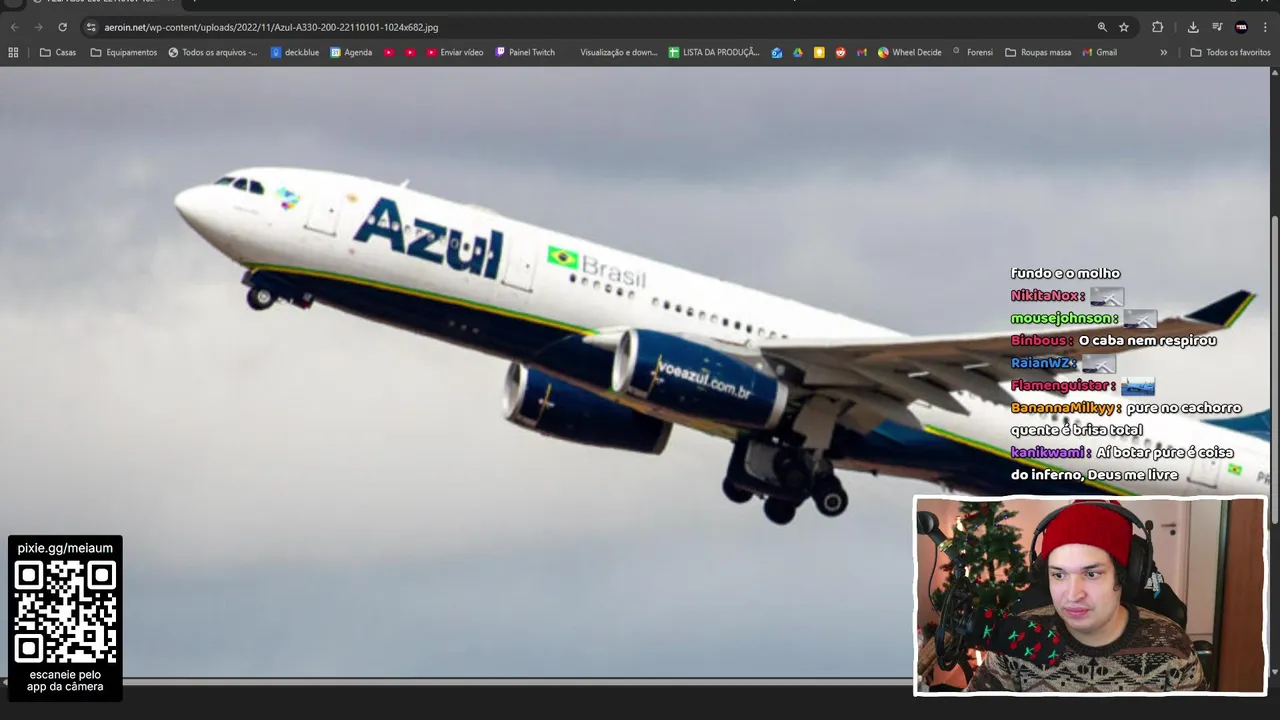The width and height of the screenshot is (1280, 720).
Task: Open the Forensi bookmark
Action: click(x=972, y=52)
